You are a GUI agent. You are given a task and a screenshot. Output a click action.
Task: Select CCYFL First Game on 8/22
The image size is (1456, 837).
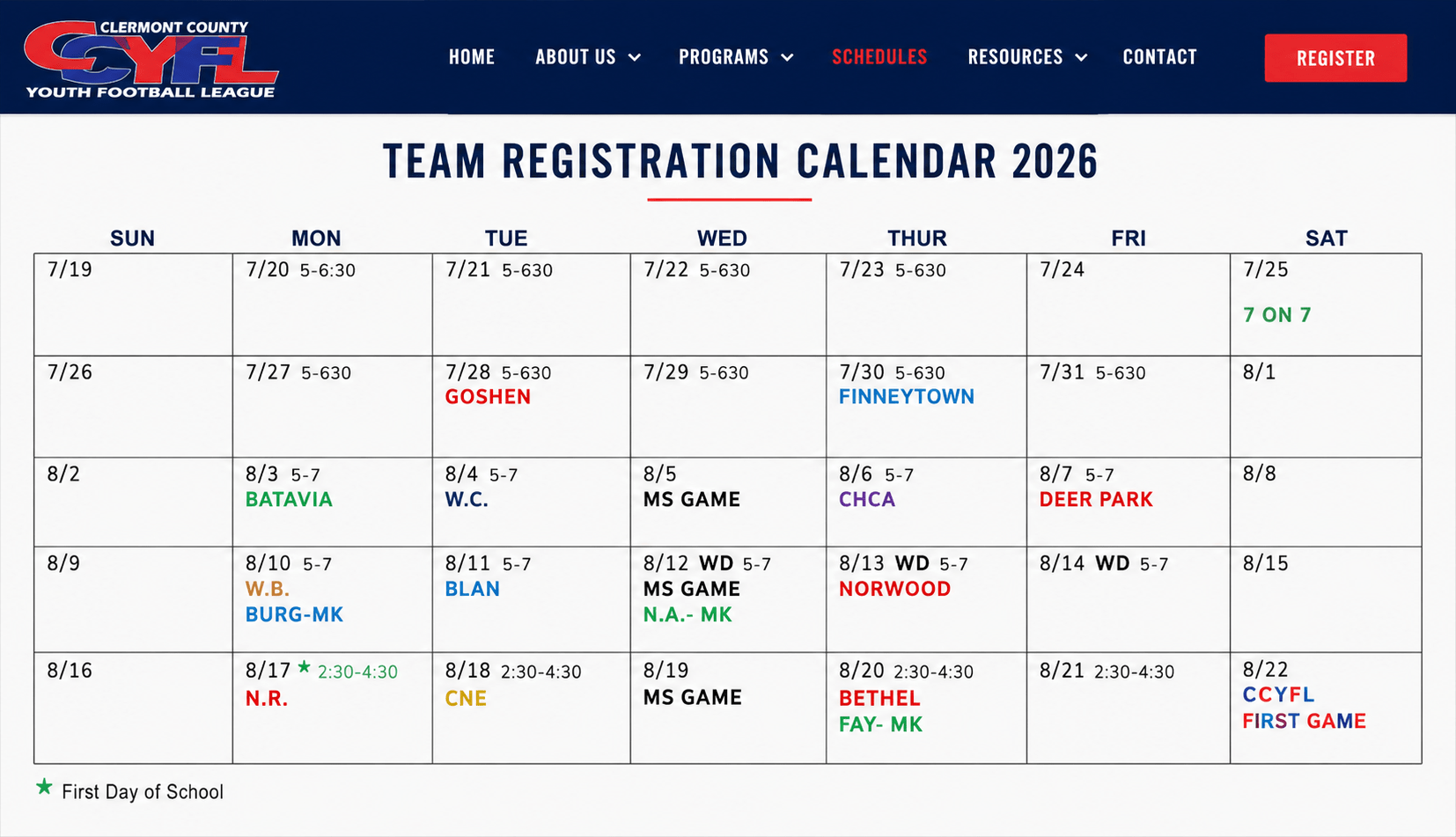pyautogui.click(x=1304, y=708)
